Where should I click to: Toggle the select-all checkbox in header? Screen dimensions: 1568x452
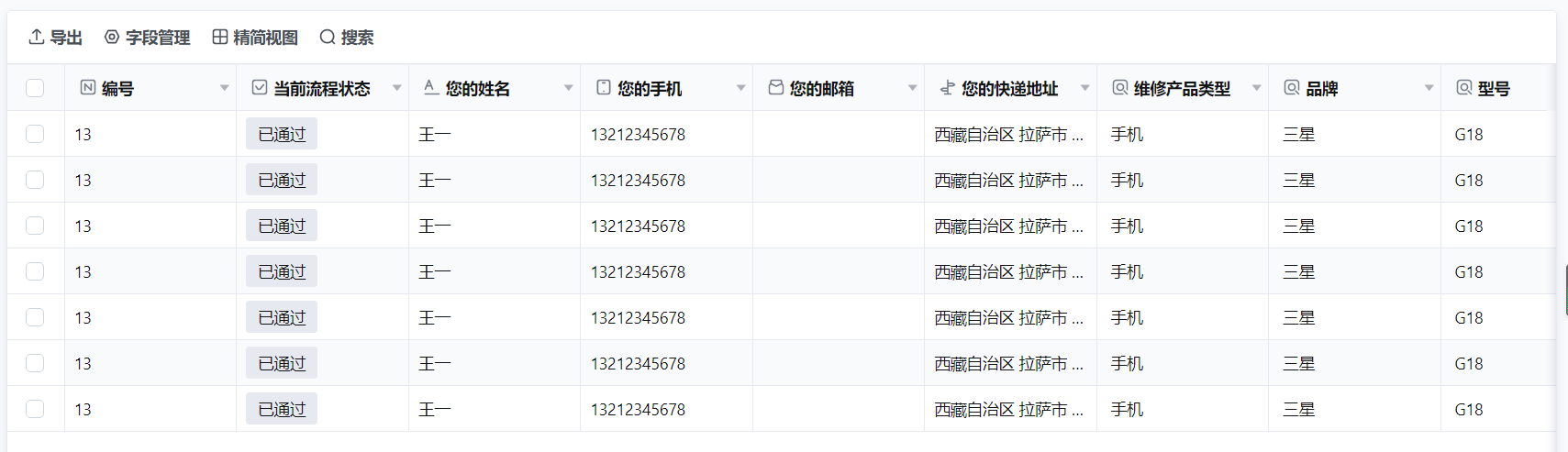(35, 88)
